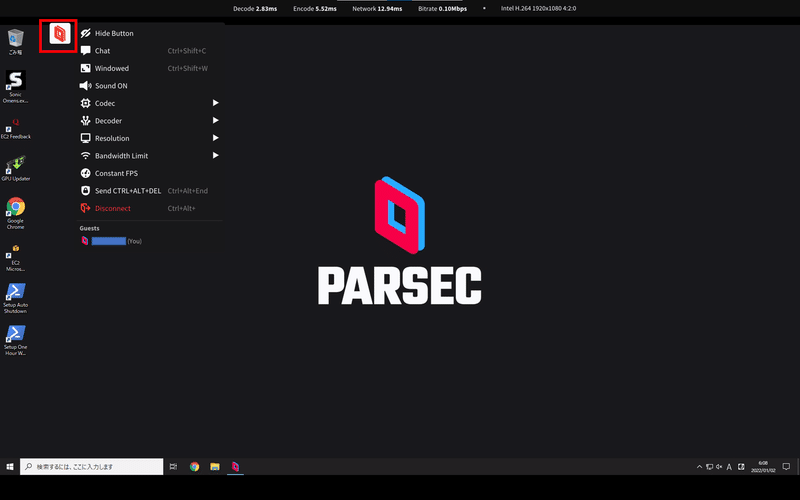Click the Chat speech bubble icon

[x=86, y=51]
